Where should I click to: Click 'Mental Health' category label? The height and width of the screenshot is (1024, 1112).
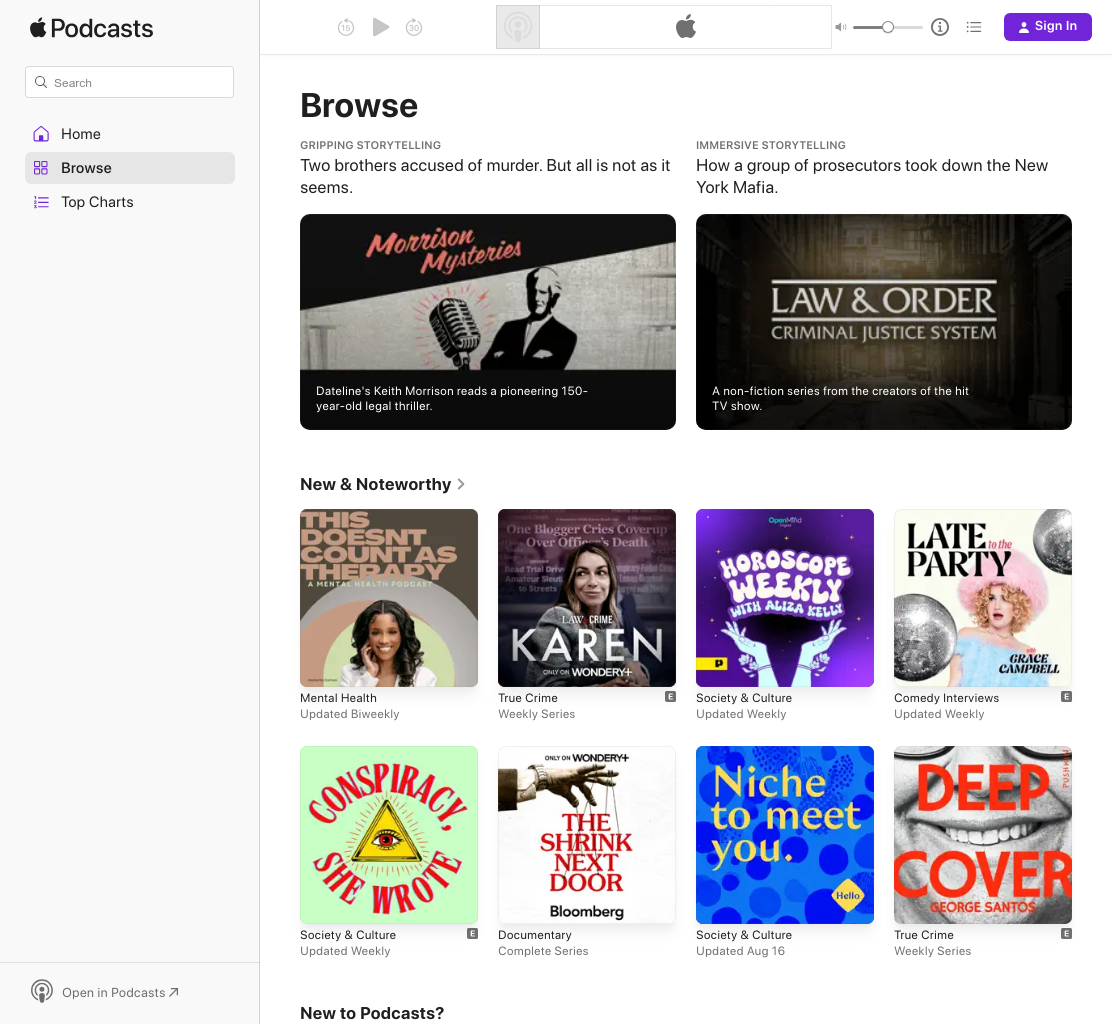[338, 698]
